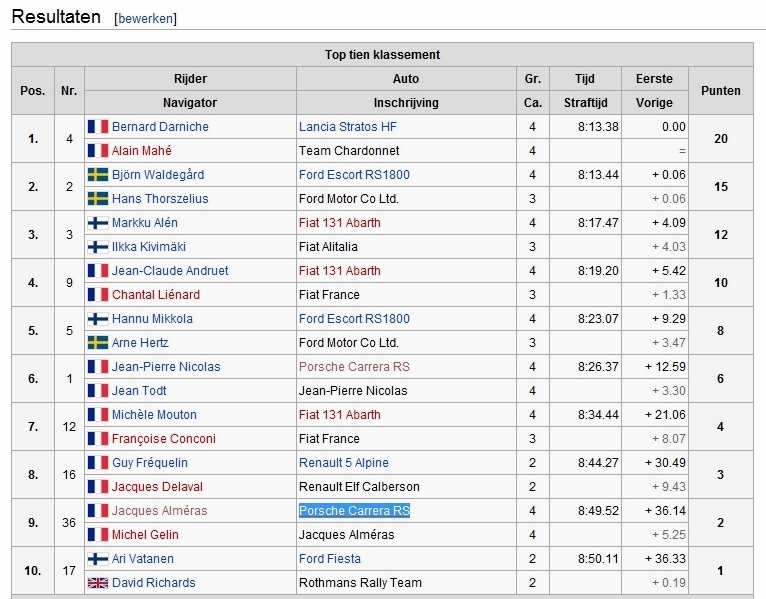Click the bewerken edit link
Screen dimensions: 766x599
(x=146, y=19)
